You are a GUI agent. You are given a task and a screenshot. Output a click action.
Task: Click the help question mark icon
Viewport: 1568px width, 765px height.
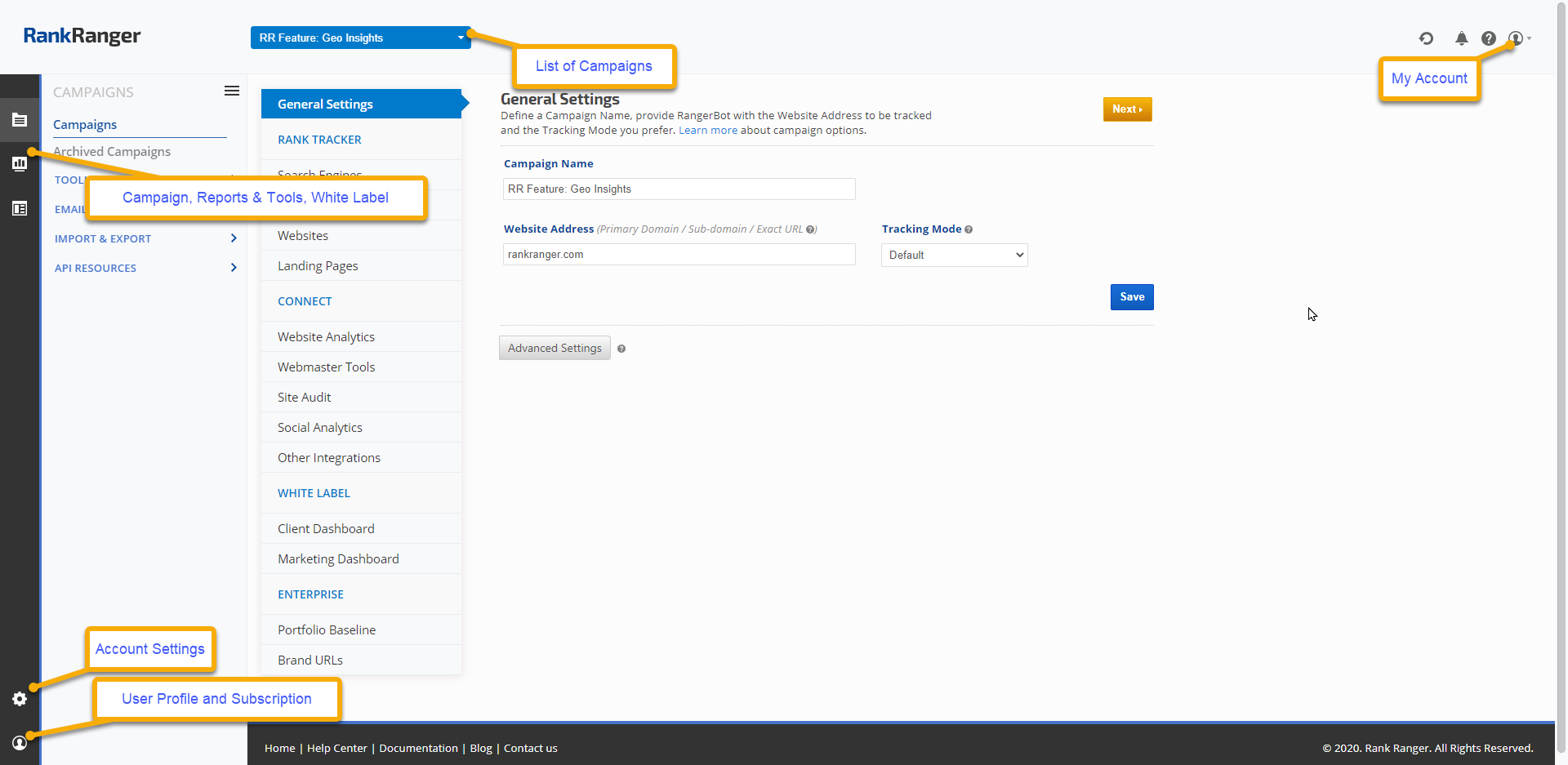pyautogui.click(x=1489, y=38)
